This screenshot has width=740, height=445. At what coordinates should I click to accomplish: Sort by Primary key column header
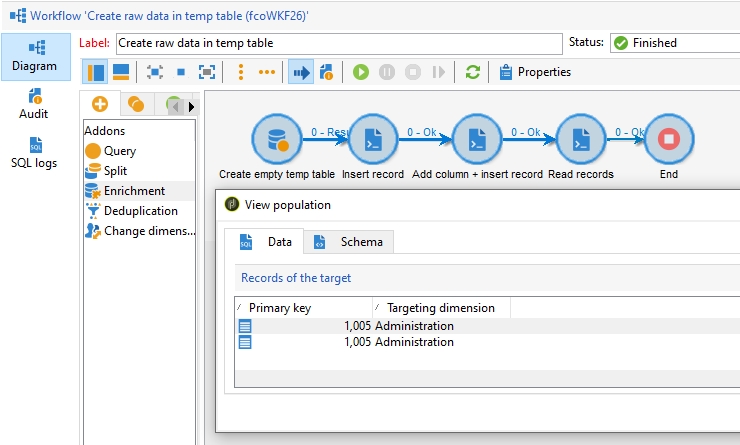[300, 308]
